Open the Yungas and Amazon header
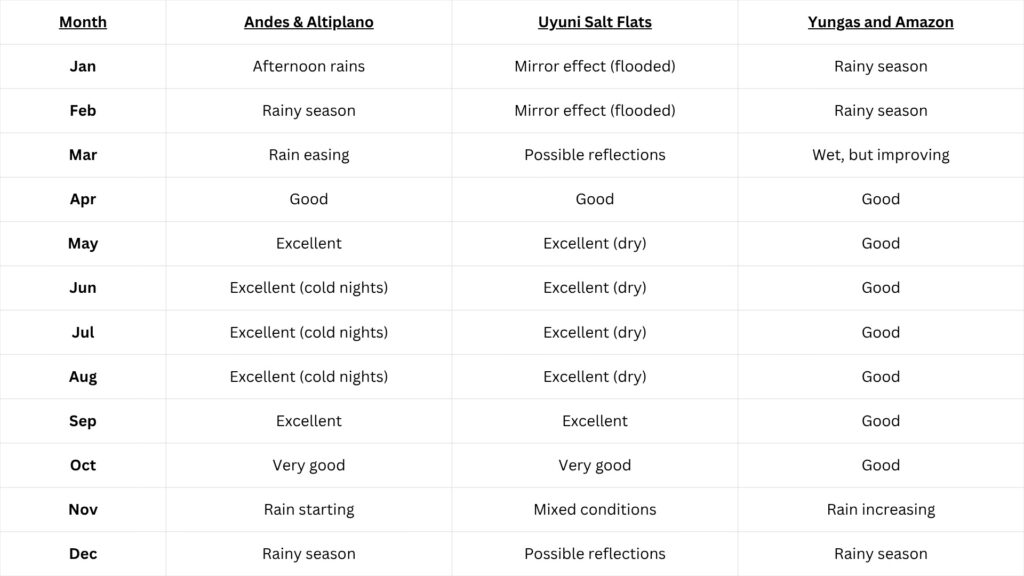1024x576 pixels. pyautogui.click(x=880, y=22)
